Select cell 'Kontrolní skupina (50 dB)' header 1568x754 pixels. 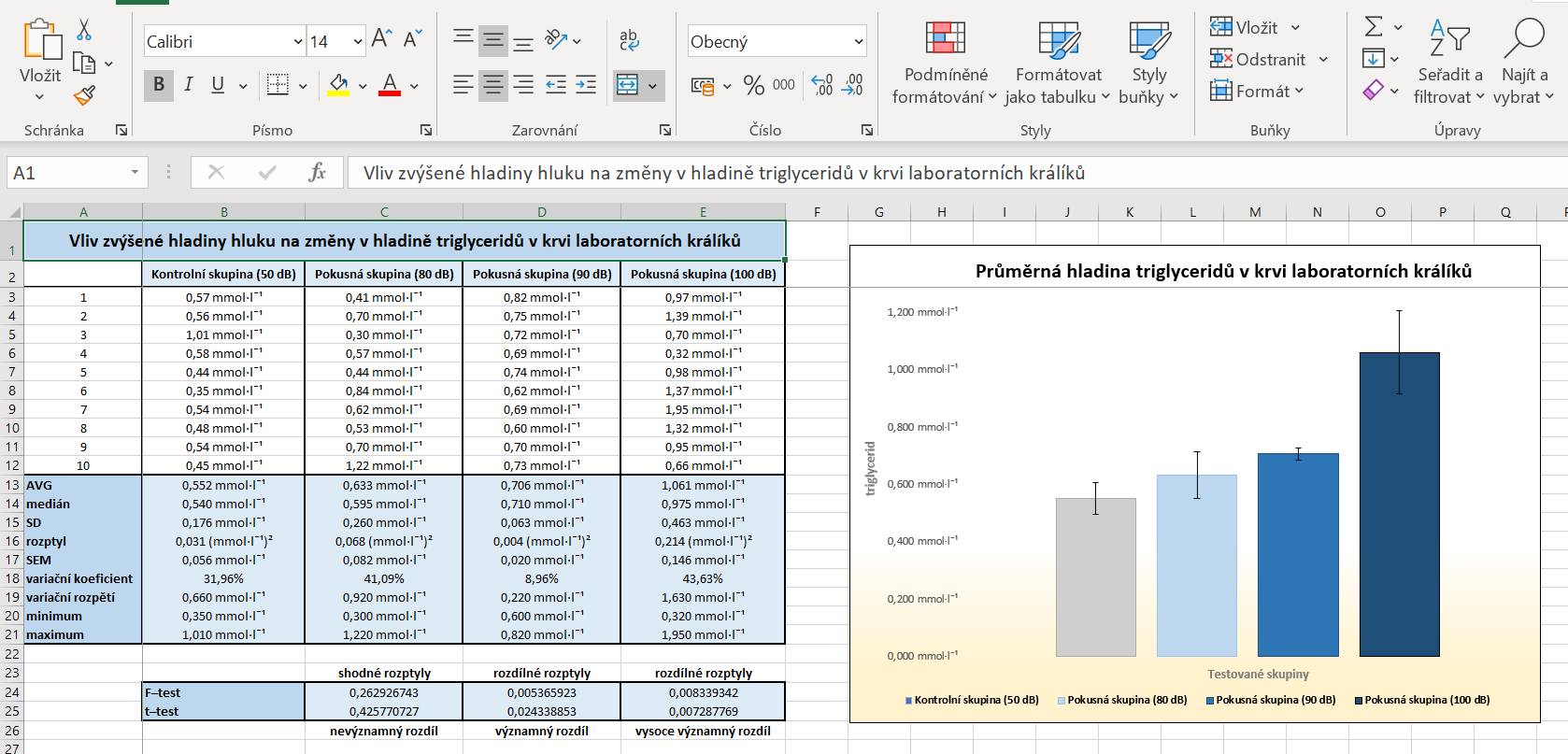pyautogui.click(x=223, y=274)
